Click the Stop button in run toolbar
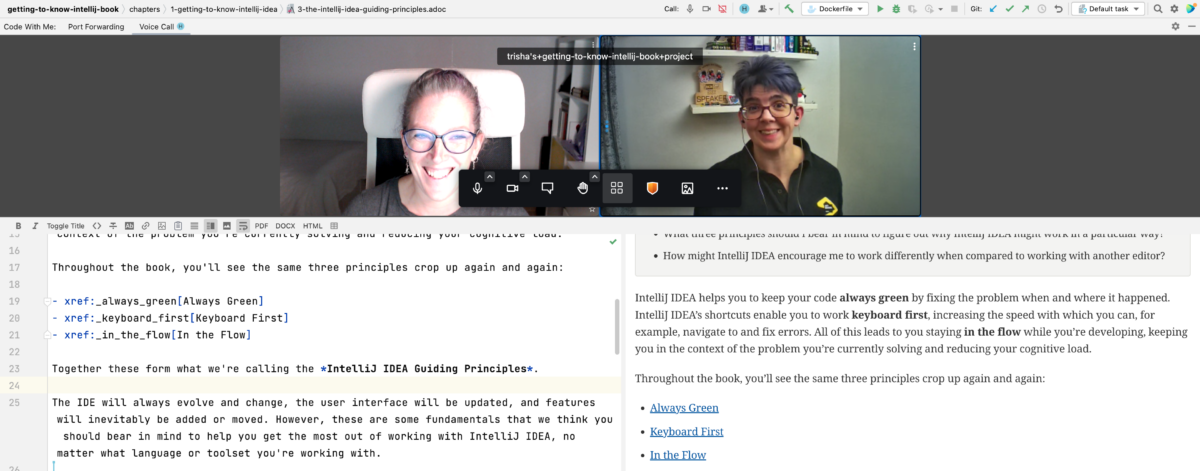 [x=954, y=9]
